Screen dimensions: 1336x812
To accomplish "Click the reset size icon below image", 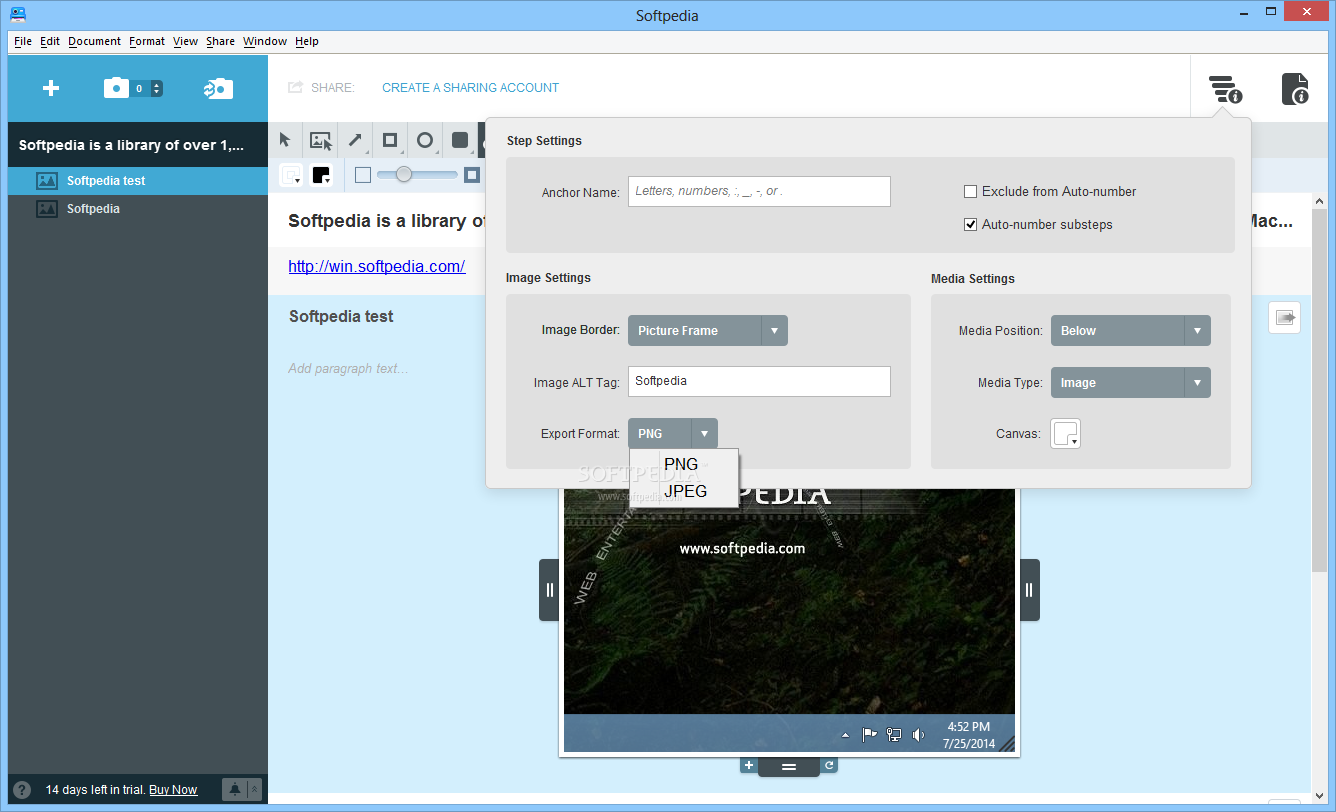I will [829, 766].
